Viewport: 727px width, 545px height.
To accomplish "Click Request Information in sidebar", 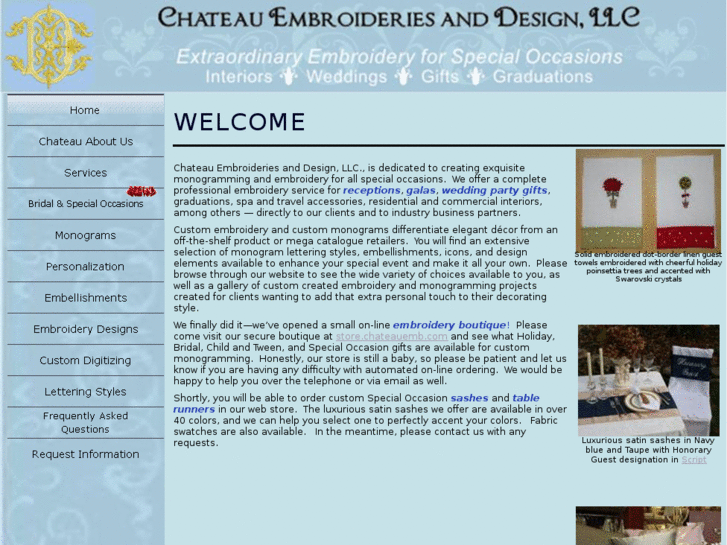I will point(85,454).
